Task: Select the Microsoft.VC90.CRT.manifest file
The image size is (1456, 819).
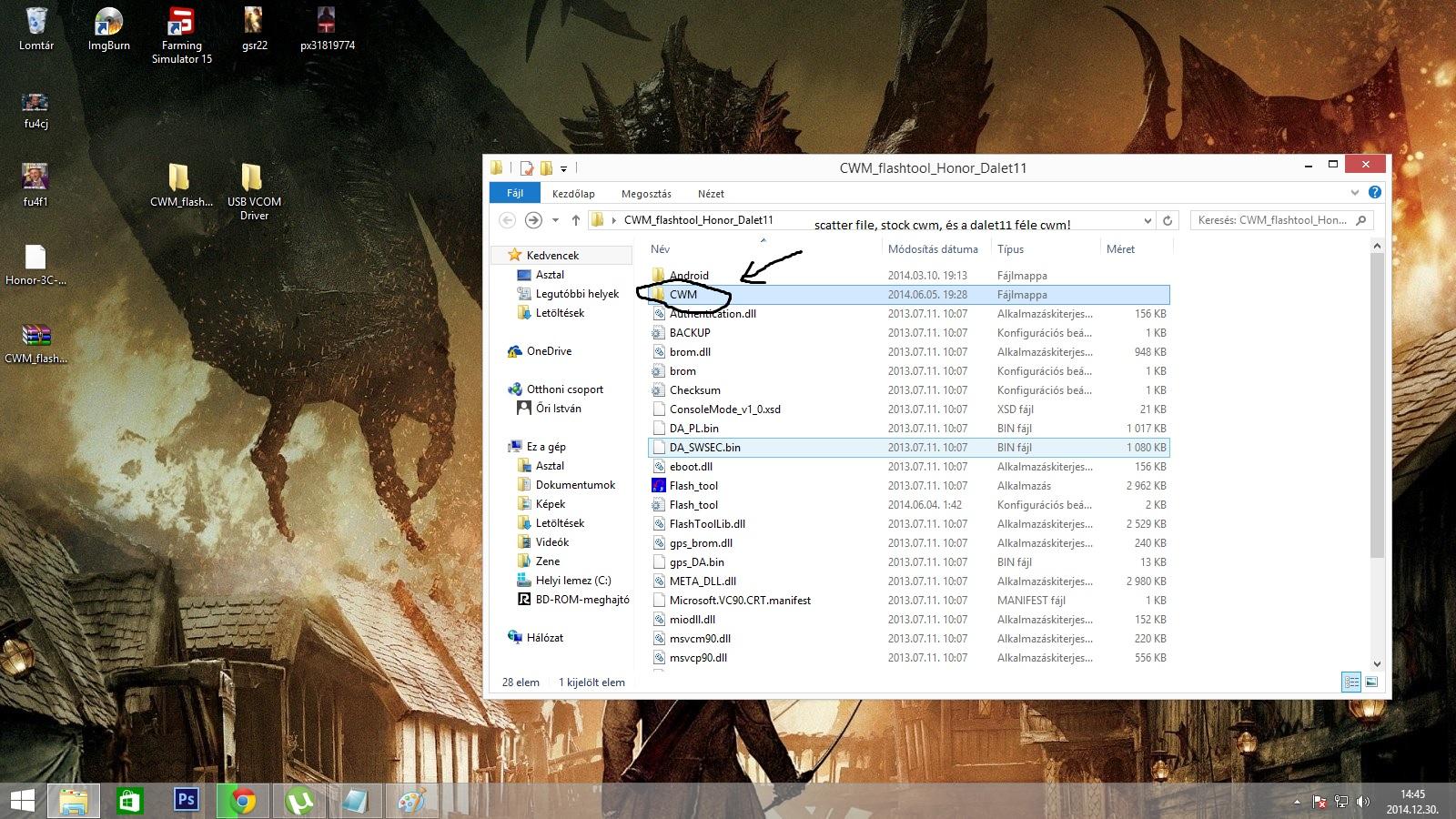Action: pos(910,600)
